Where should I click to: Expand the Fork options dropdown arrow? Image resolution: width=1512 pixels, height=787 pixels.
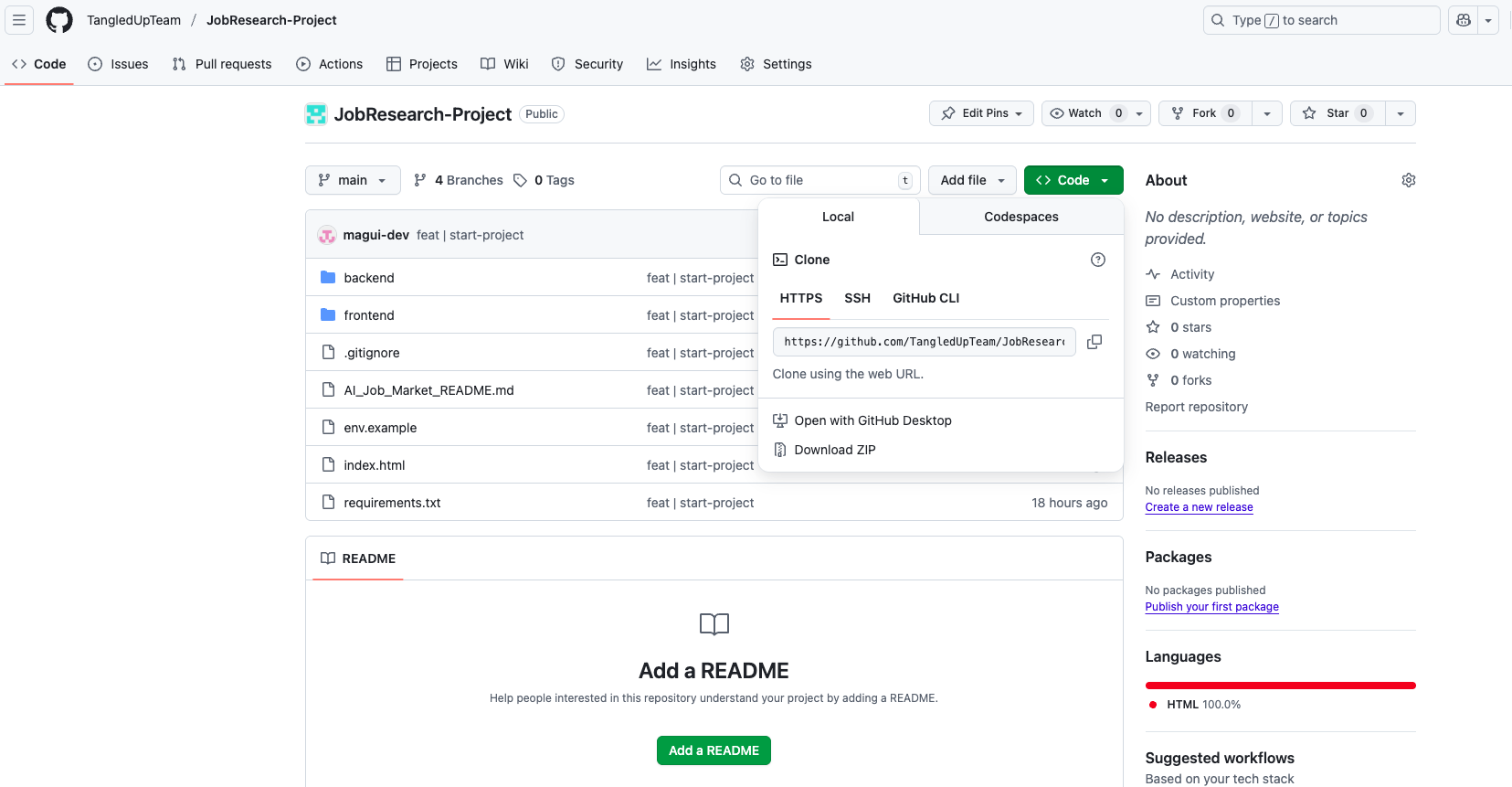pos(1267,113)
